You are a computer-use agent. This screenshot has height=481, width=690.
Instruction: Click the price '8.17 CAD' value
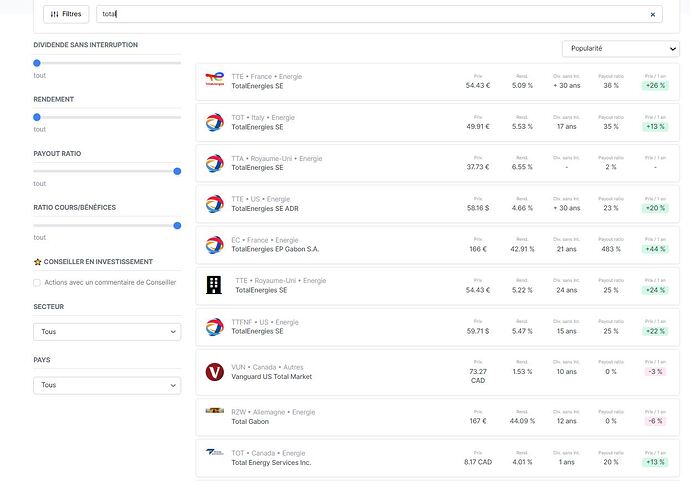click(x=478, y=462)
